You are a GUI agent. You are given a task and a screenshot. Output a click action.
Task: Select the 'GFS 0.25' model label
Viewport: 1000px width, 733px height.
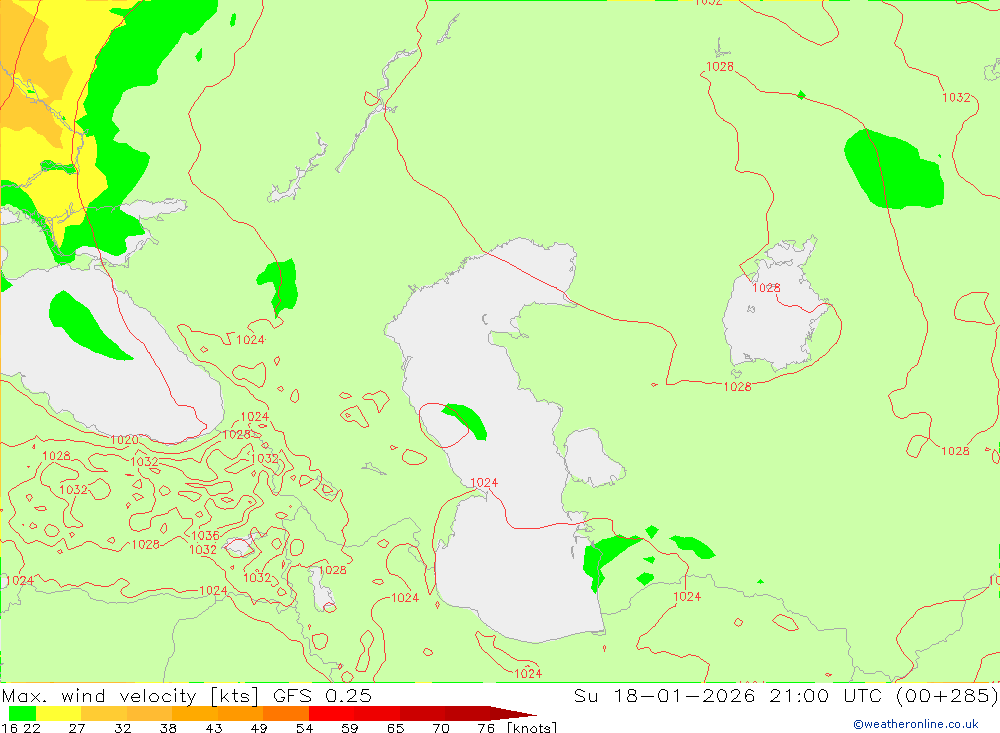pyautogui.click(x=322, y=695)
